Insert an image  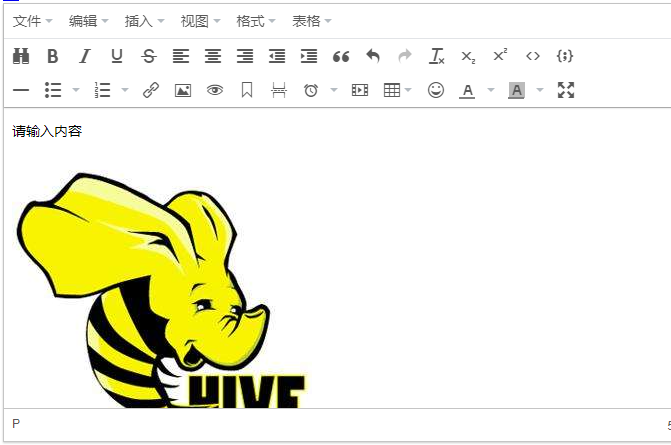point(183,90)
